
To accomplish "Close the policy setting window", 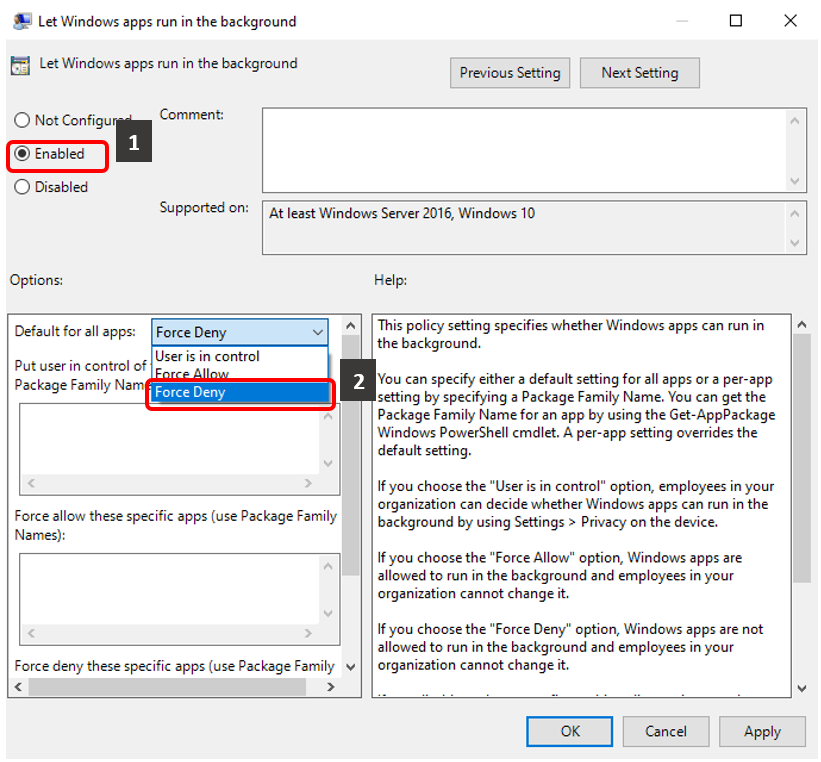I will point(790,21).
